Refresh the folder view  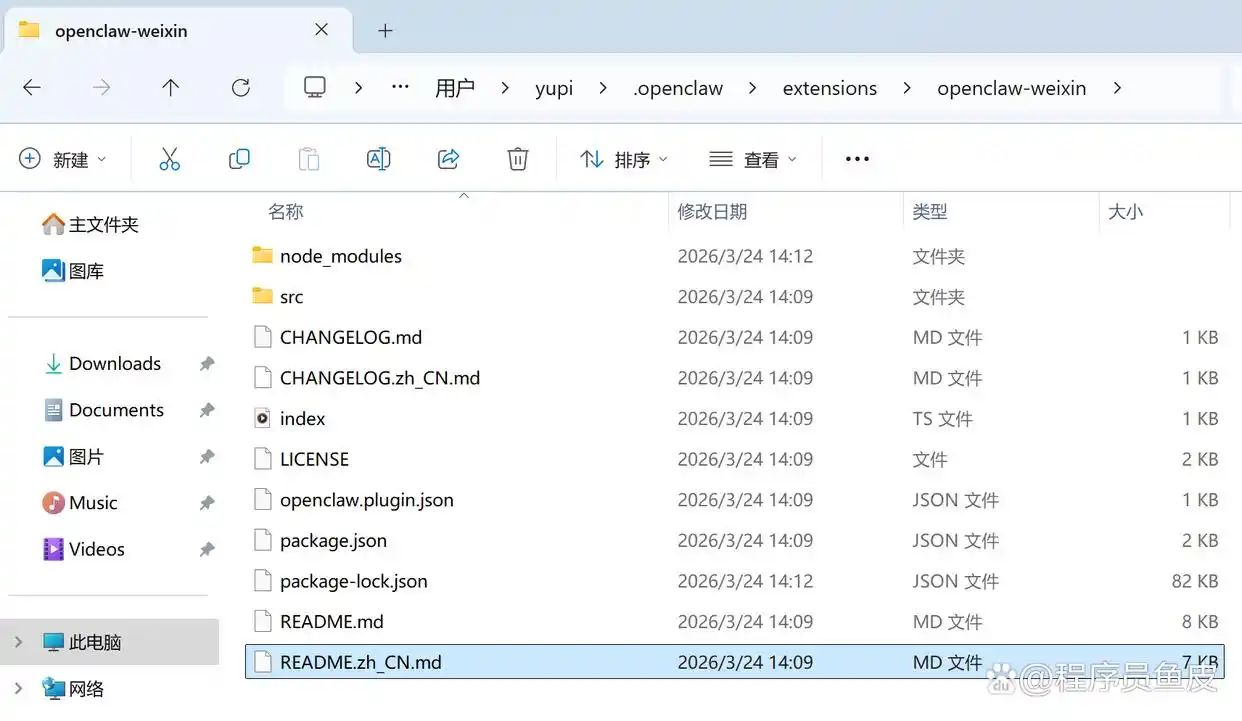240,87
